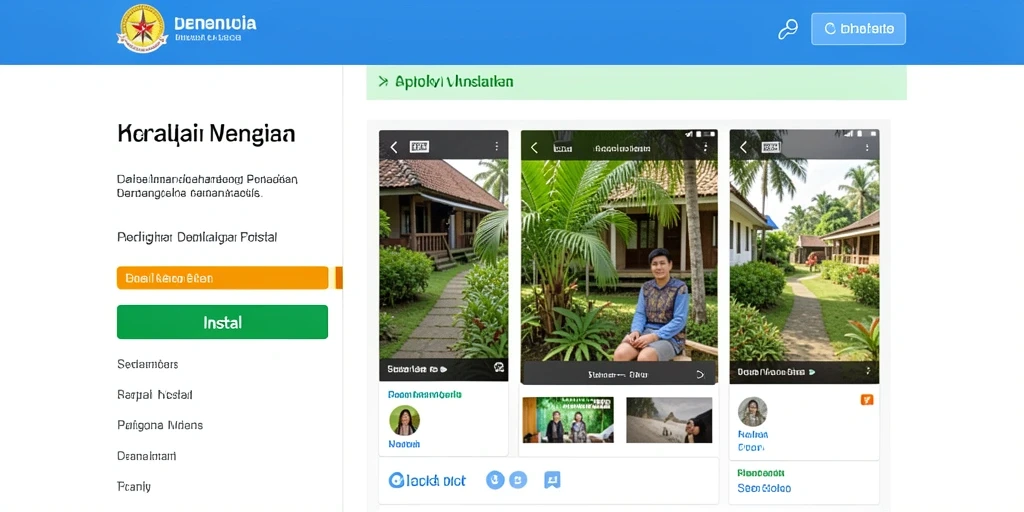Open the middle phone screenshot's three-dot menu
Screen dimensions: 1024x512
click(705, 148)
